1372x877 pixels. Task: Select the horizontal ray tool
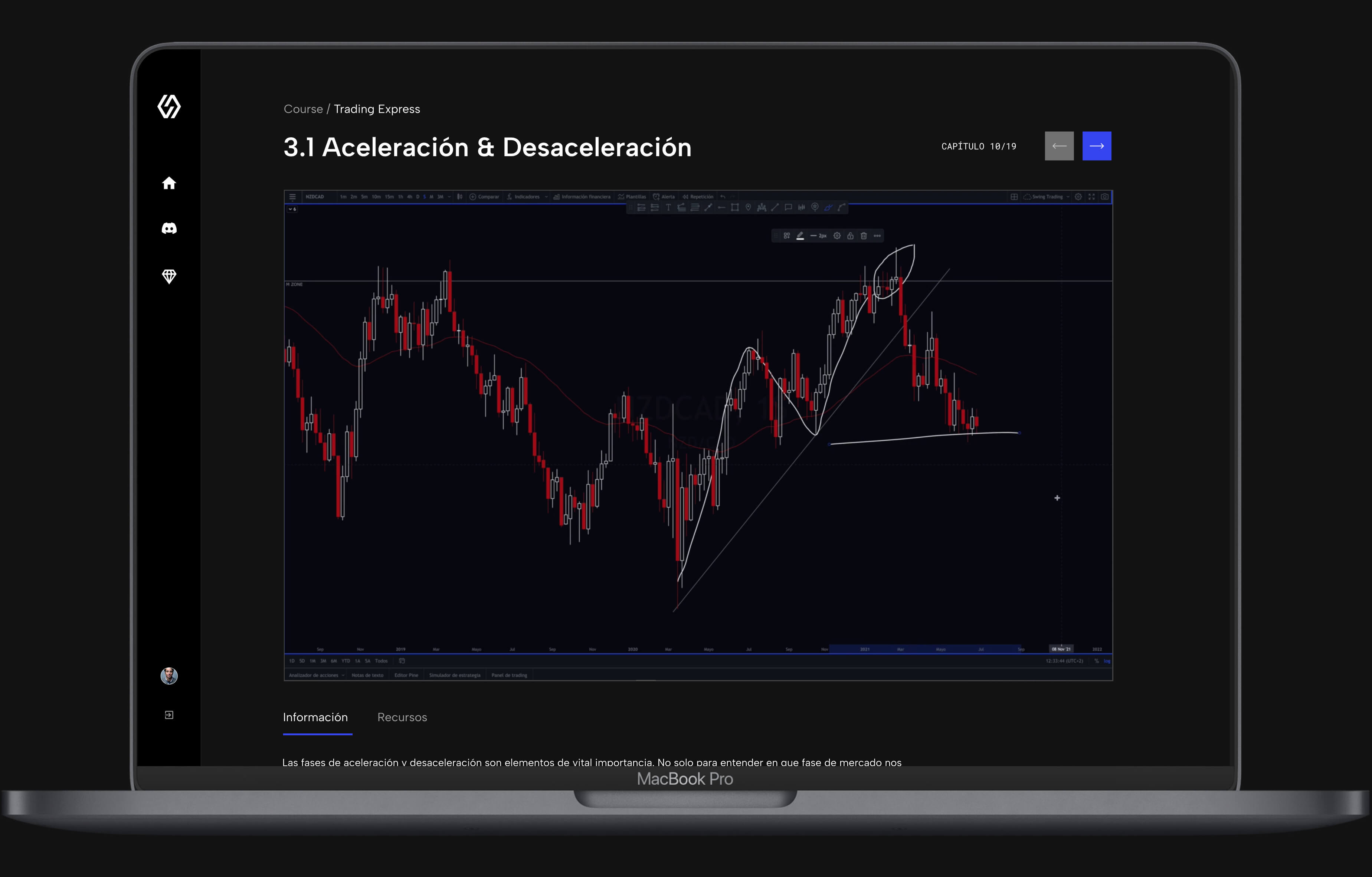[x=722, y=207]
